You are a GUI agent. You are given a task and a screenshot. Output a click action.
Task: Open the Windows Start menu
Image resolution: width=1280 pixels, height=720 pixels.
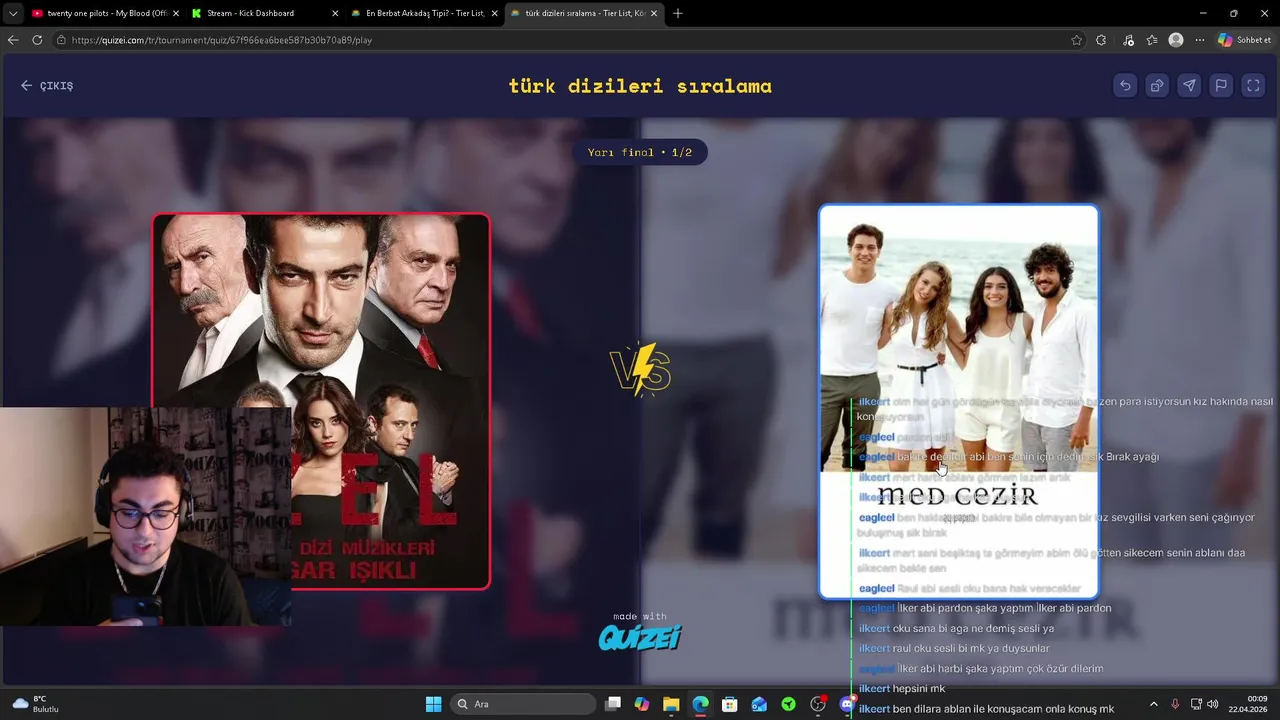[433, 704]
